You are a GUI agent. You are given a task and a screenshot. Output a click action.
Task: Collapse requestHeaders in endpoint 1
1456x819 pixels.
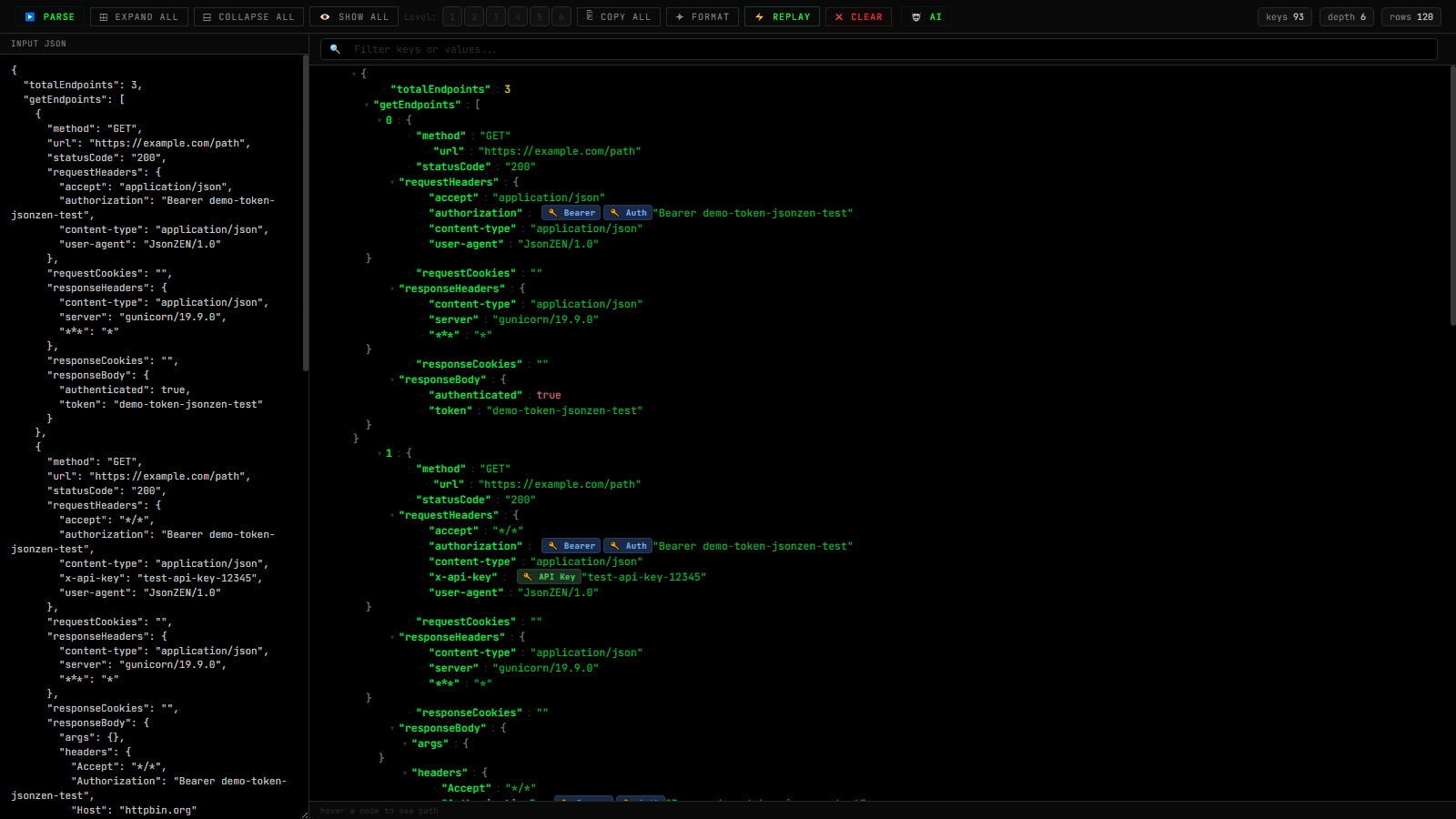392,515
